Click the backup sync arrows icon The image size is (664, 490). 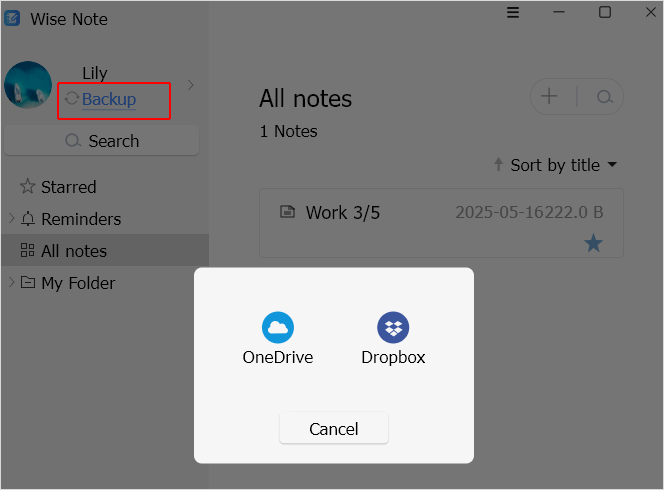coord(72,99)
